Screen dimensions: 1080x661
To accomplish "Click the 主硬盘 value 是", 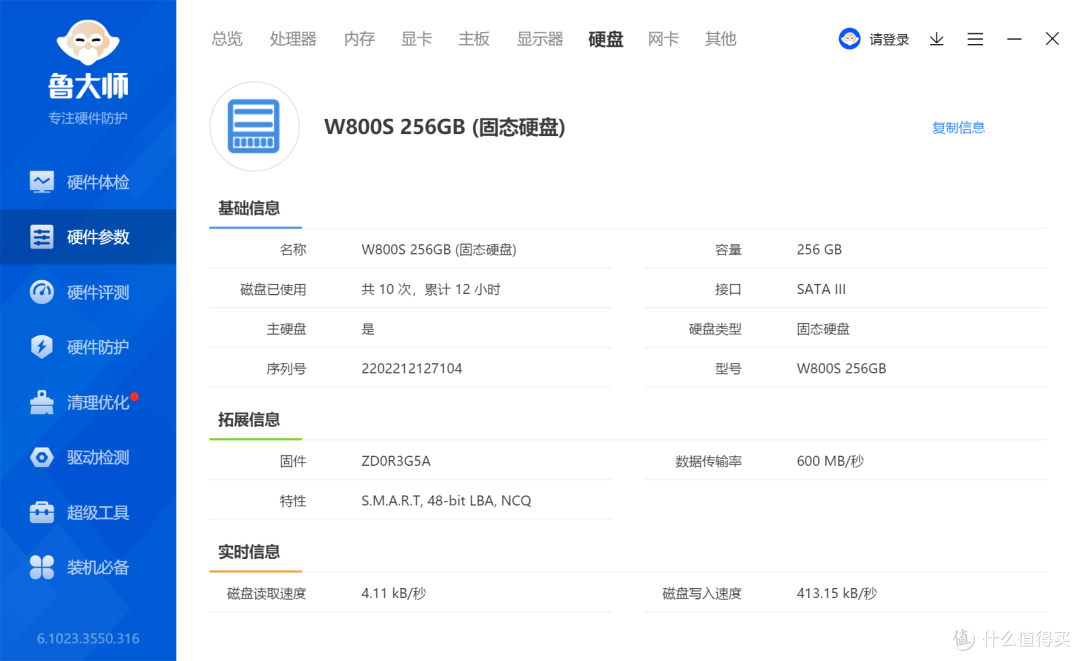I will 368,329.
